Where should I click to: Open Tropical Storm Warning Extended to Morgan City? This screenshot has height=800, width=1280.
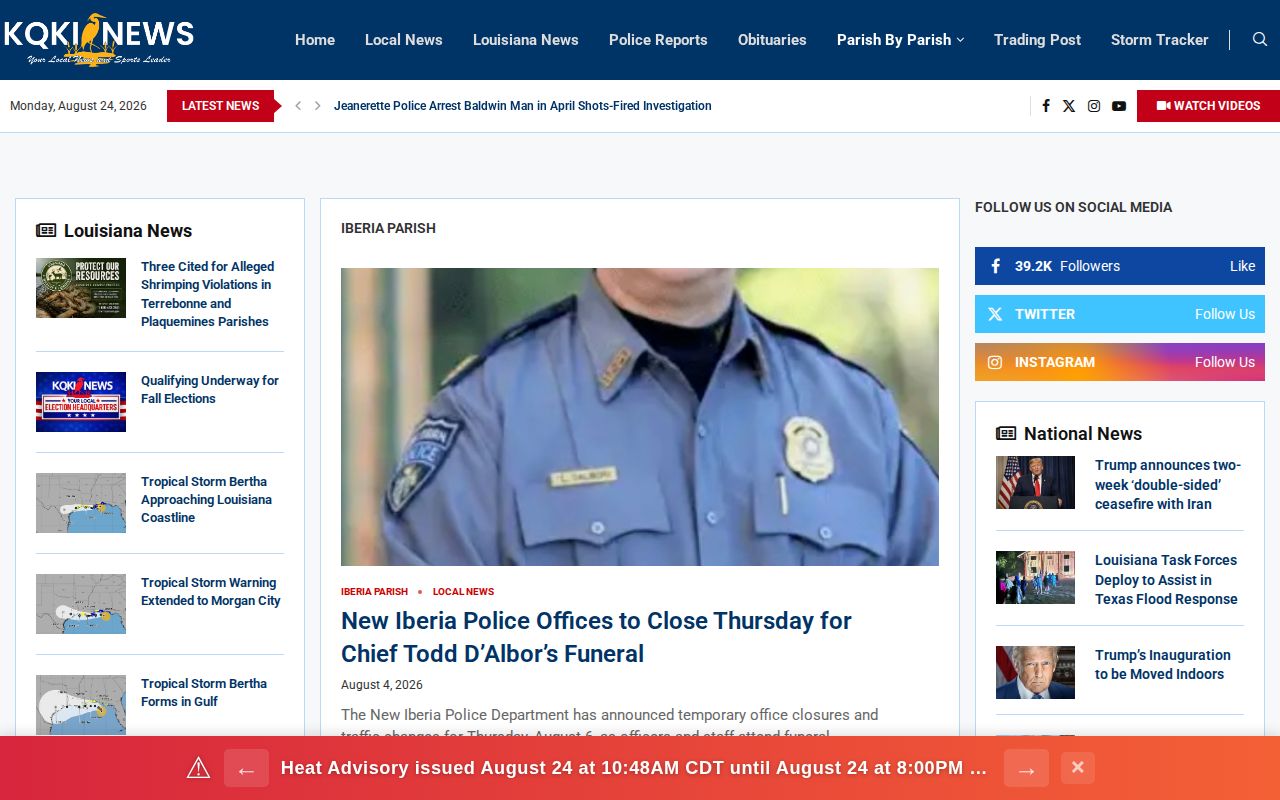pyautogui.click(x=211, y=592)
